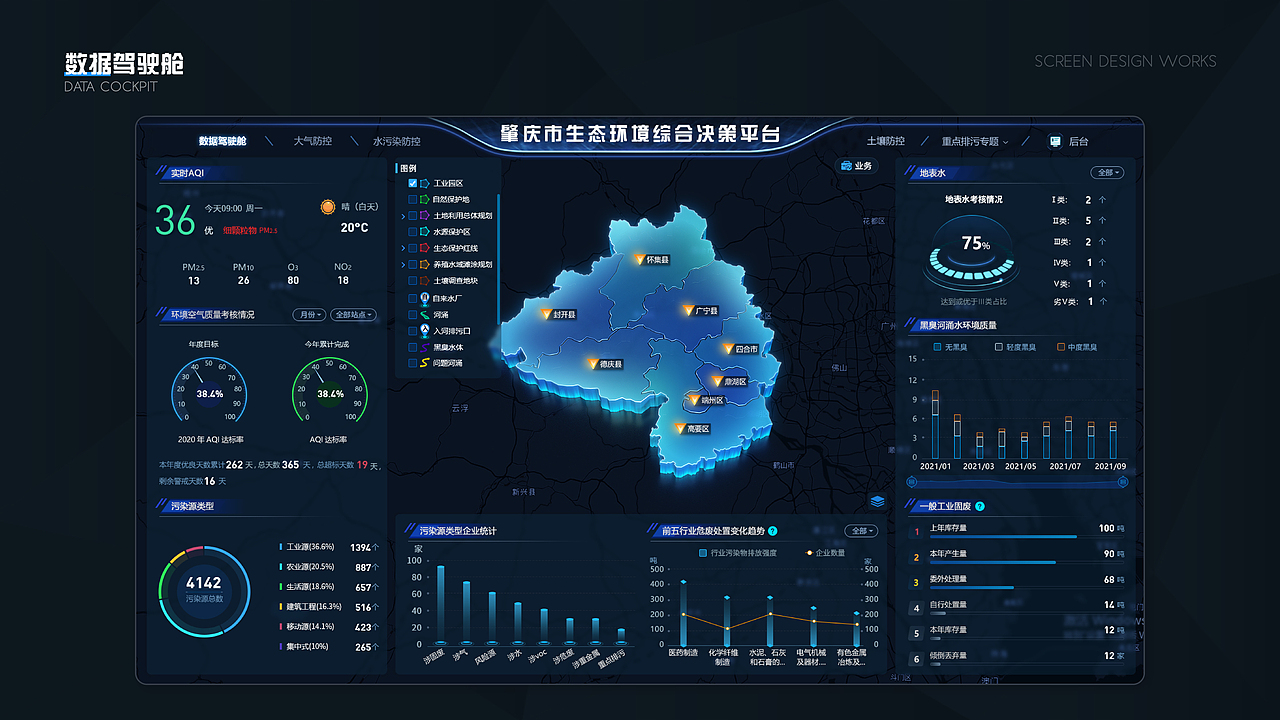This screenshot has width=1280, height=720.
Task: Click the sunny weather icon
Action: coord(327,207)
